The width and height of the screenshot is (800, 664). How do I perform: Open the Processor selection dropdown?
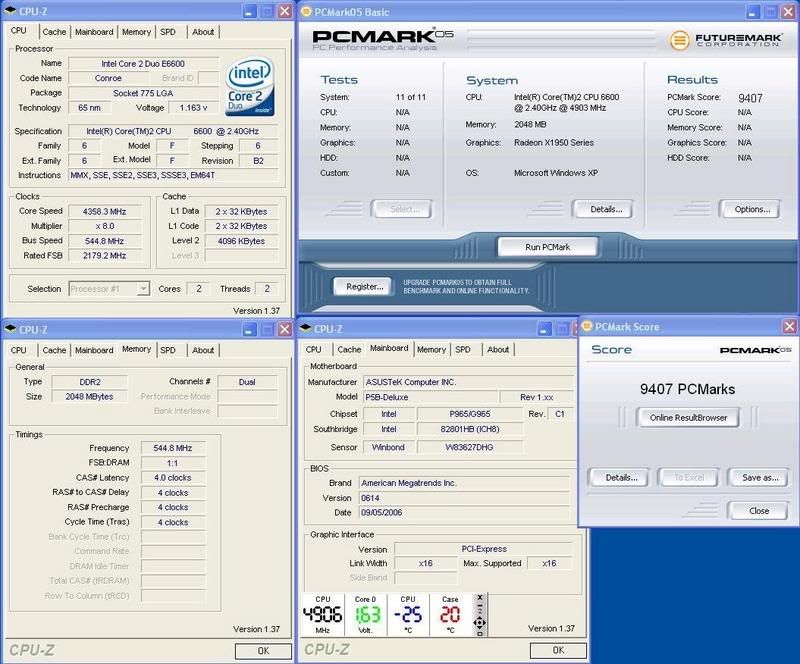143,289
